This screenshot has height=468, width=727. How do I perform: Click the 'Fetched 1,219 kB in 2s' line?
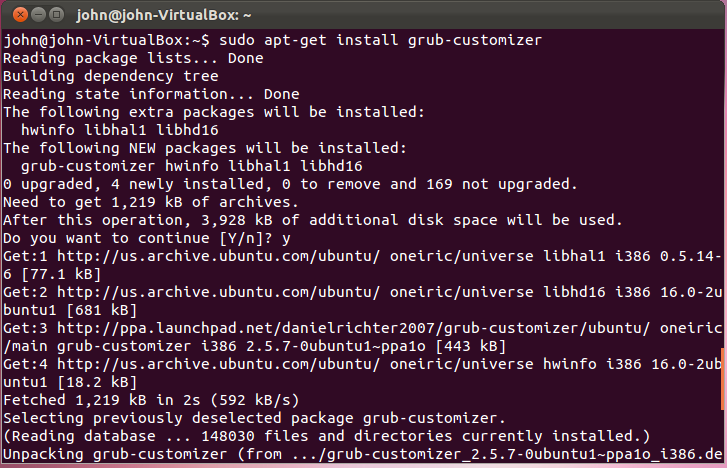[x=151, y=400]
